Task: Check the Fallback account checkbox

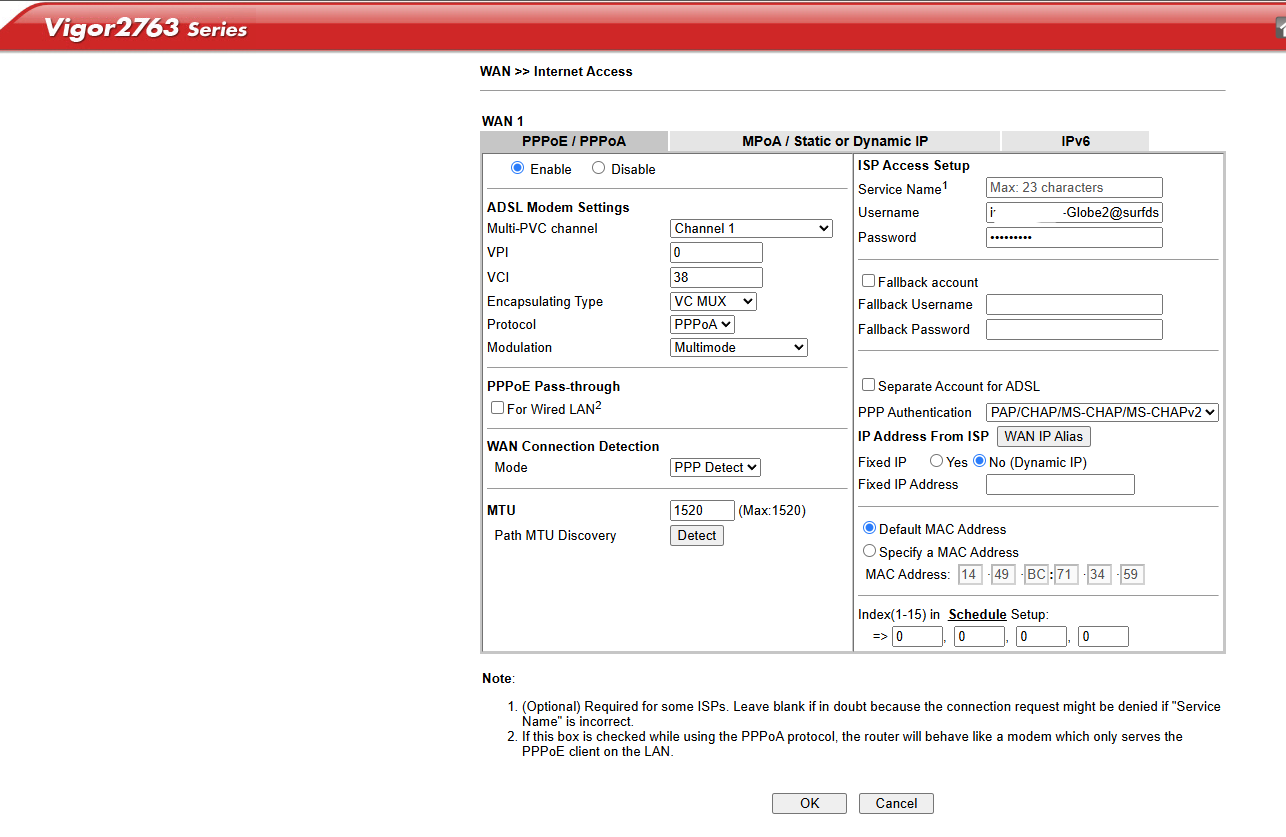Action: 868,281
